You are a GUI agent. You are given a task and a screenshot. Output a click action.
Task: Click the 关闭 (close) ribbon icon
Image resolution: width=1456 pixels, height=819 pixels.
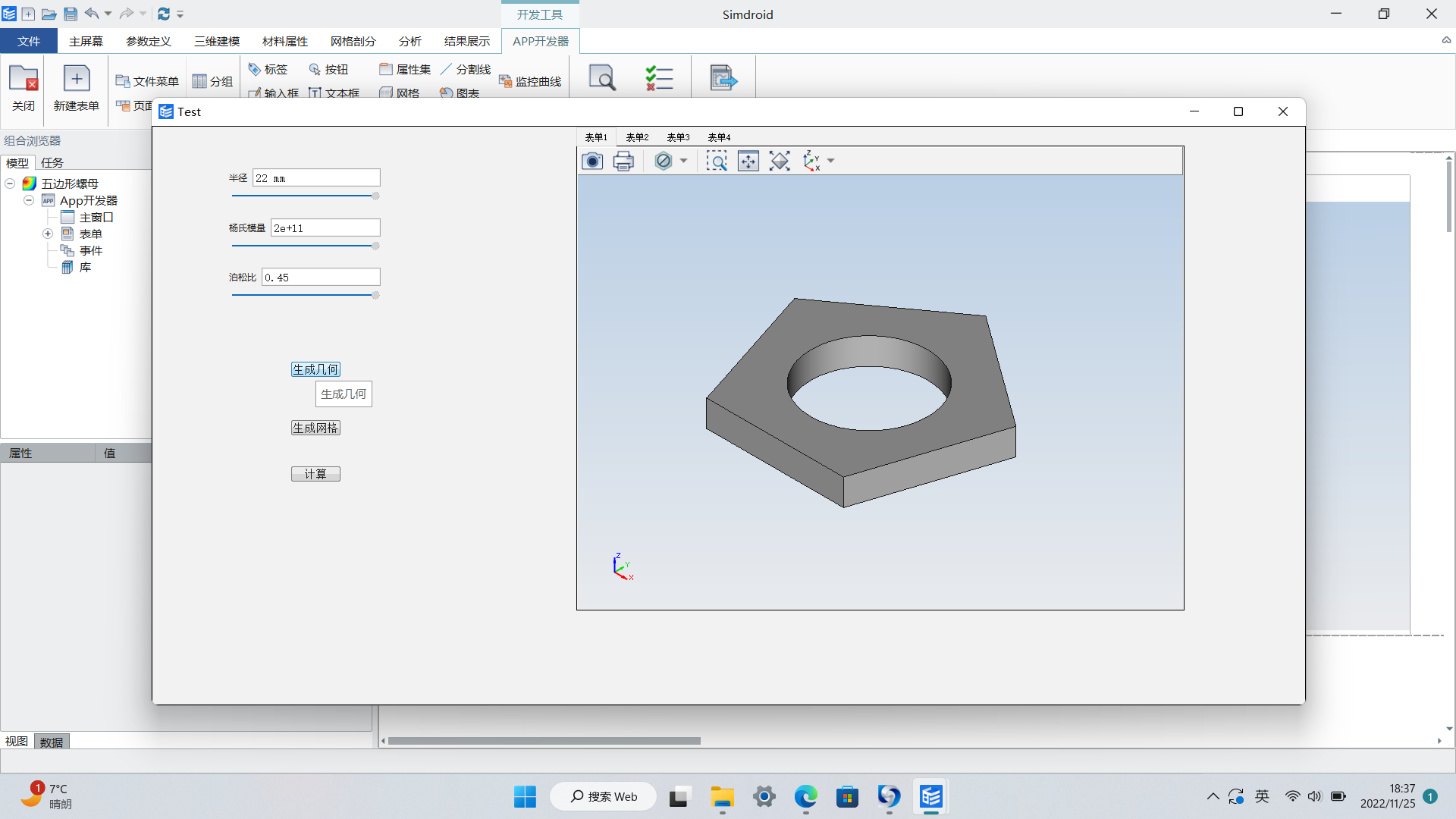point(24,88)
